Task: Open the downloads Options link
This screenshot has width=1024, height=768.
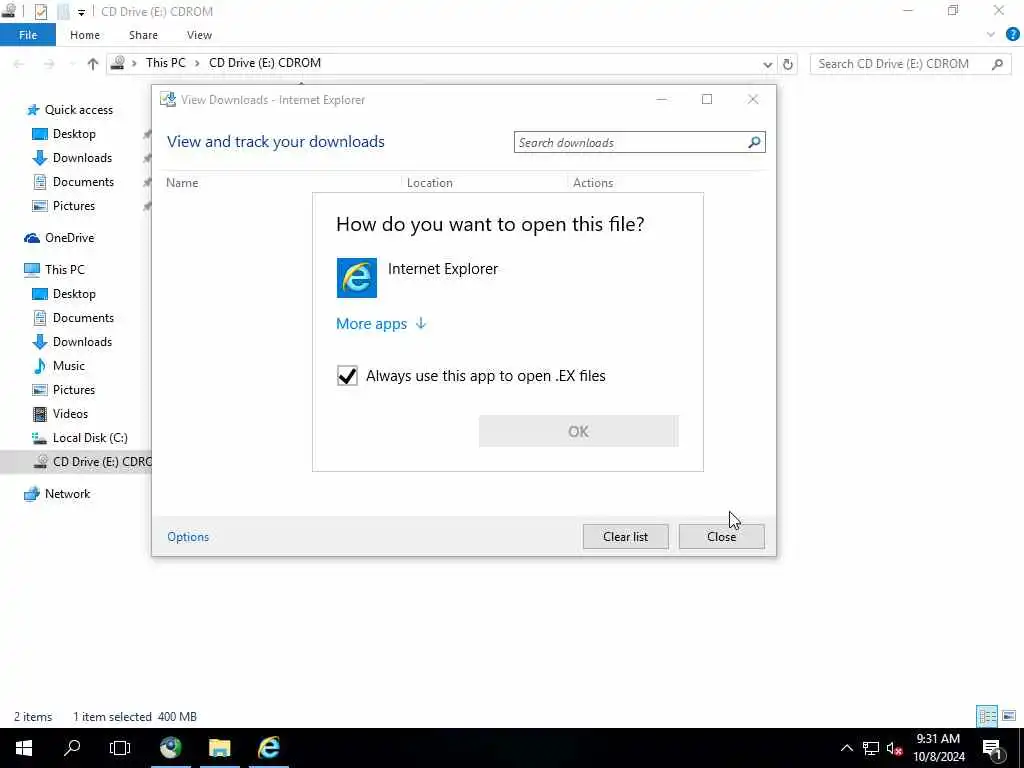Action: coord(188,536)
